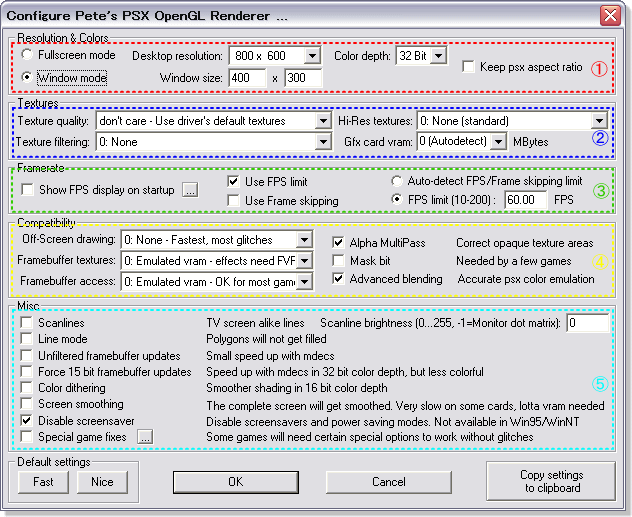Click the window width field showing 400
The image size is (632, 517).
point(247,77)
